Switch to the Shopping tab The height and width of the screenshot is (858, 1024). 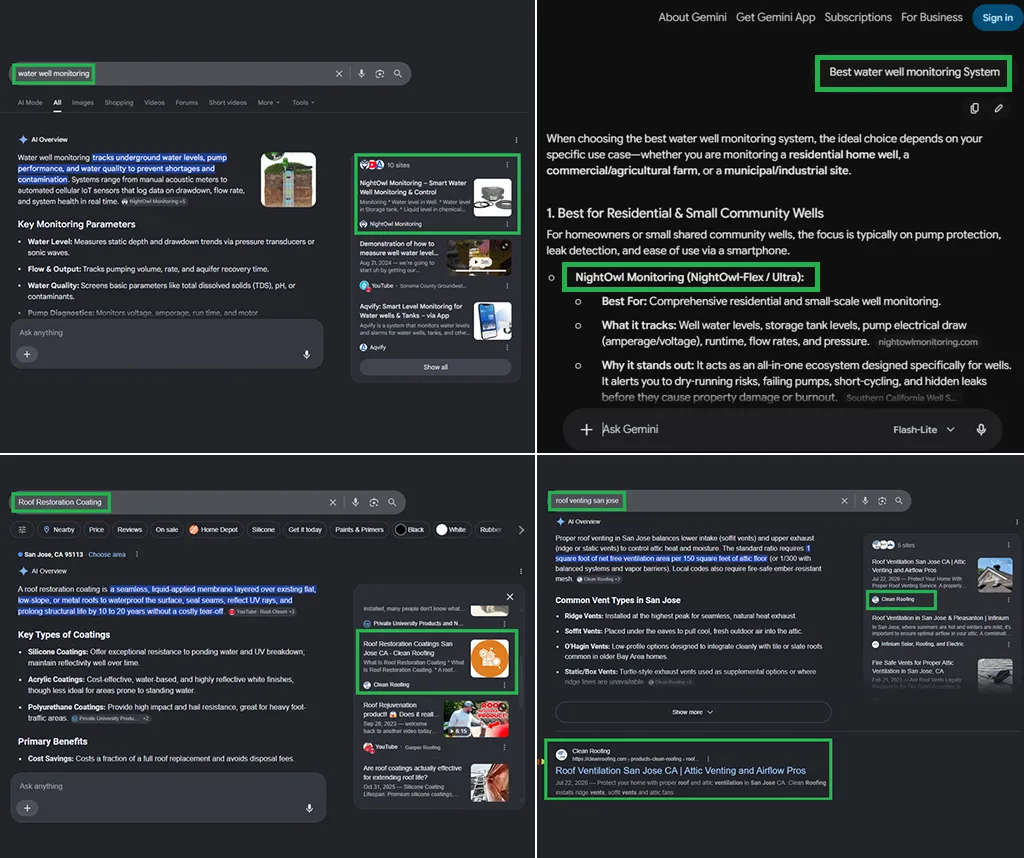[119, 103]
